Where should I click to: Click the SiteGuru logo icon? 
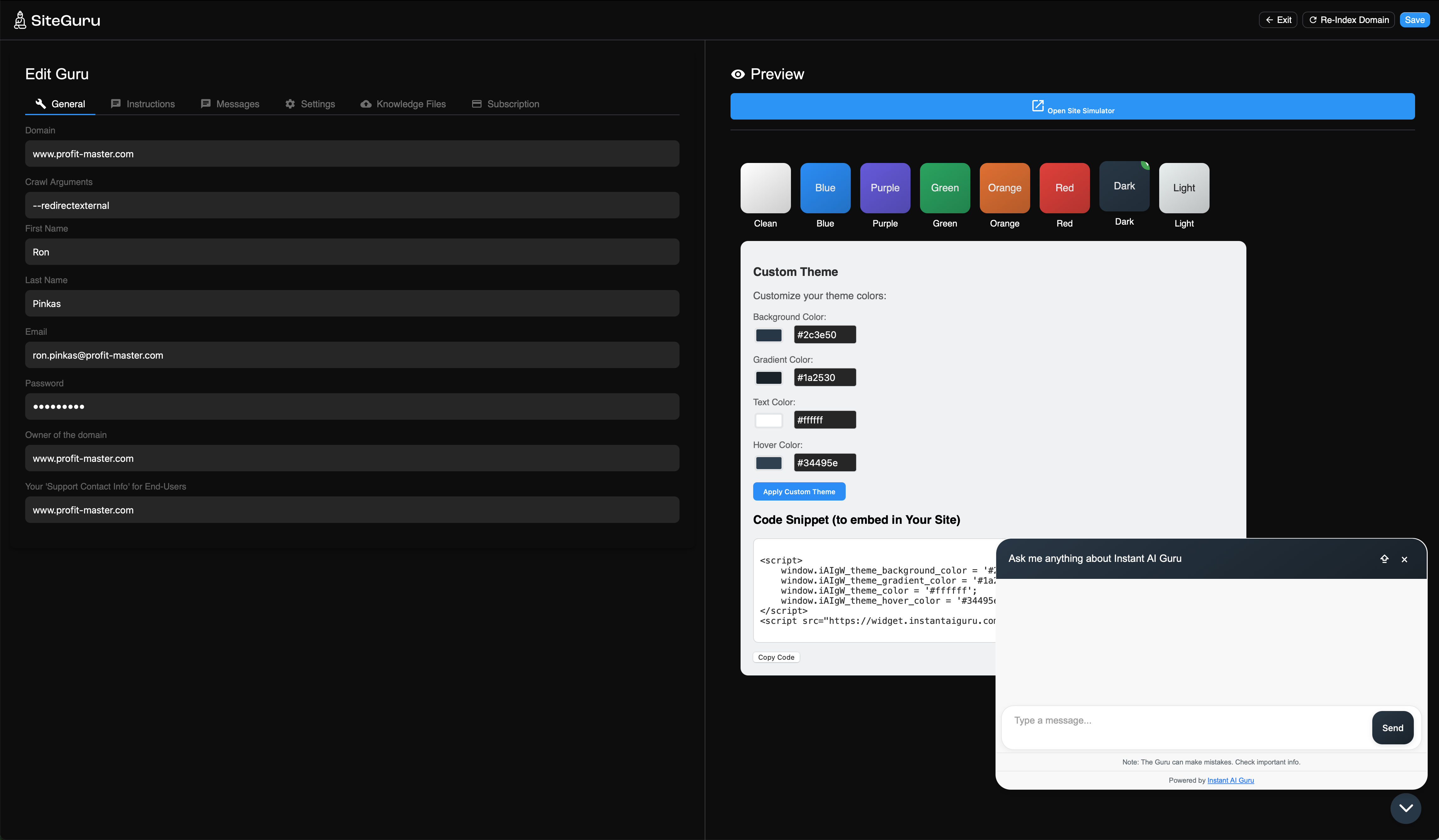pyautogui.click(x=20, y=20)
